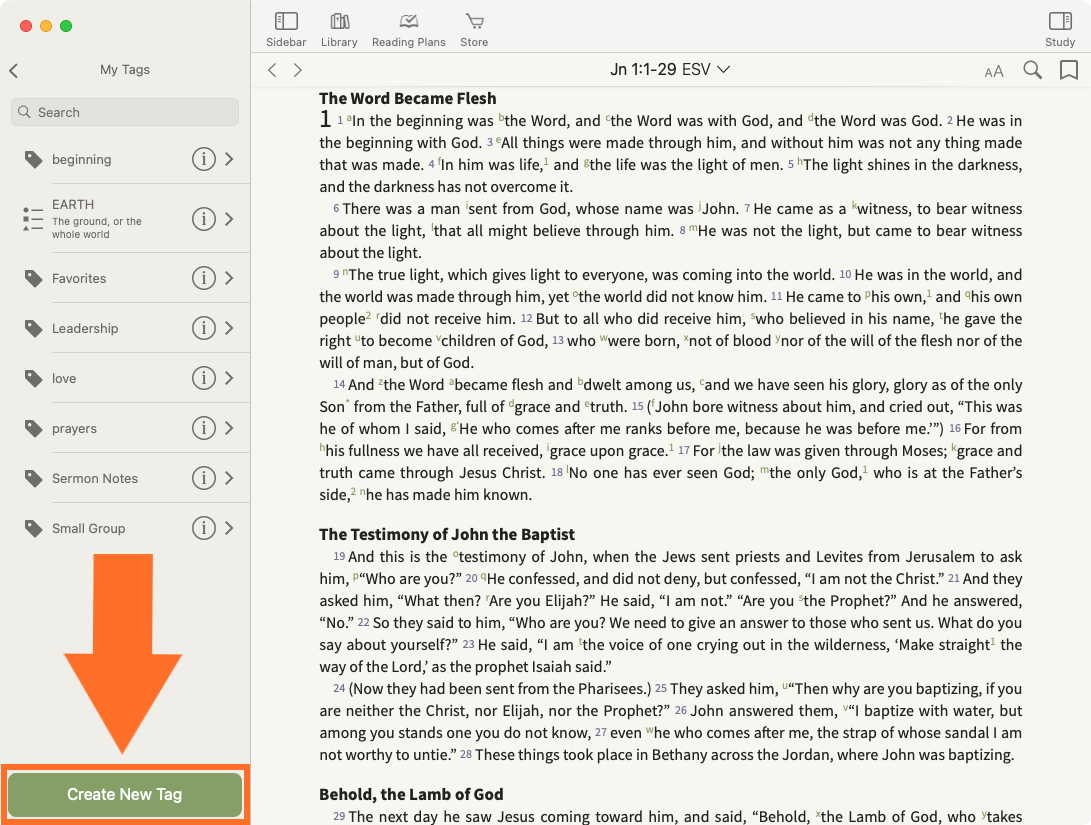This screenshot has width=1091, height=825.
Task: Click the Sermon Notes tag icon
Action: click(33, 479)
